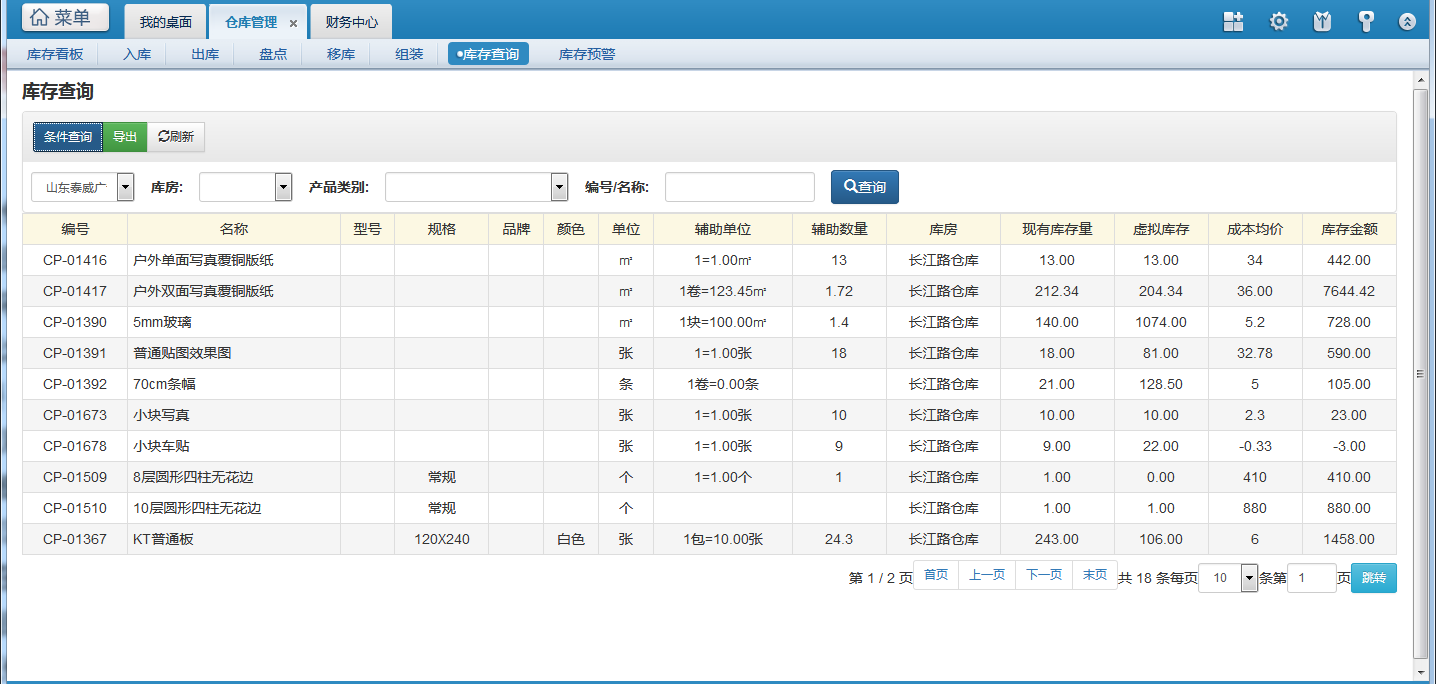Click product name 8层圆形四柱无花边

193,477
